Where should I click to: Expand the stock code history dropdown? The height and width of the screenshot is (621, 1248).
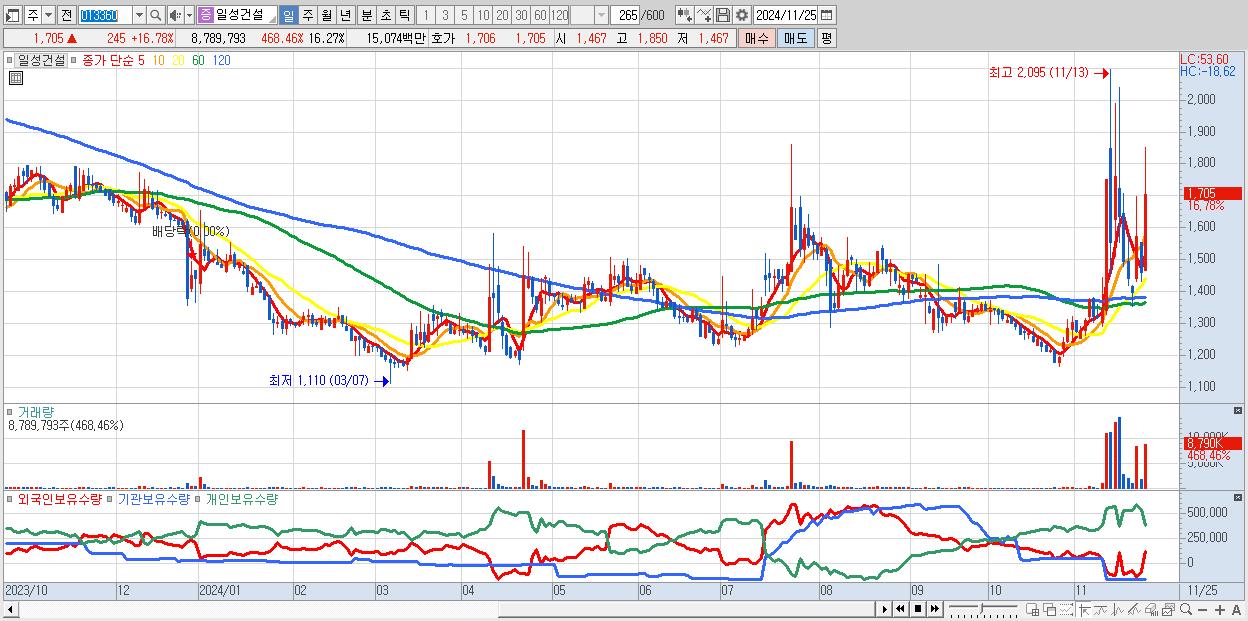[x=139, y=16]
